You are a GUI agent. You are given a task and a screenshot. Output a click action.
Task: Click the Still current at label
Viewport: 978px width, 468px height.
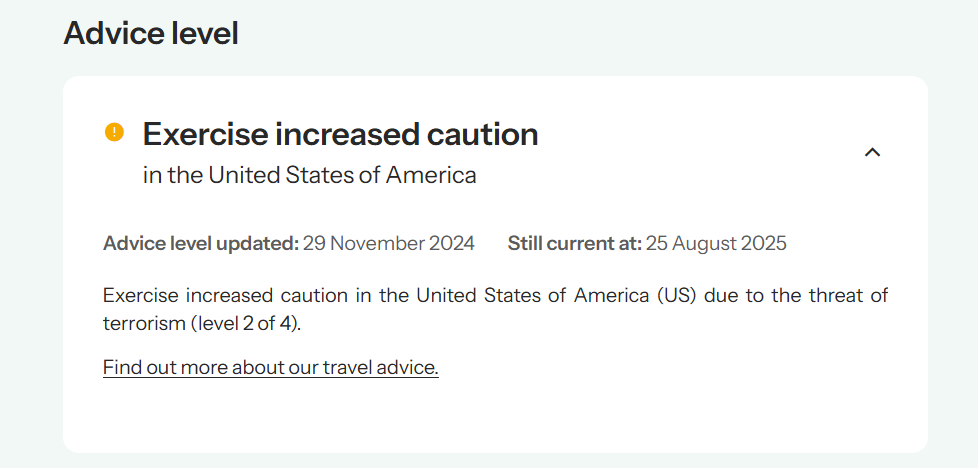(x=574, y=243)
